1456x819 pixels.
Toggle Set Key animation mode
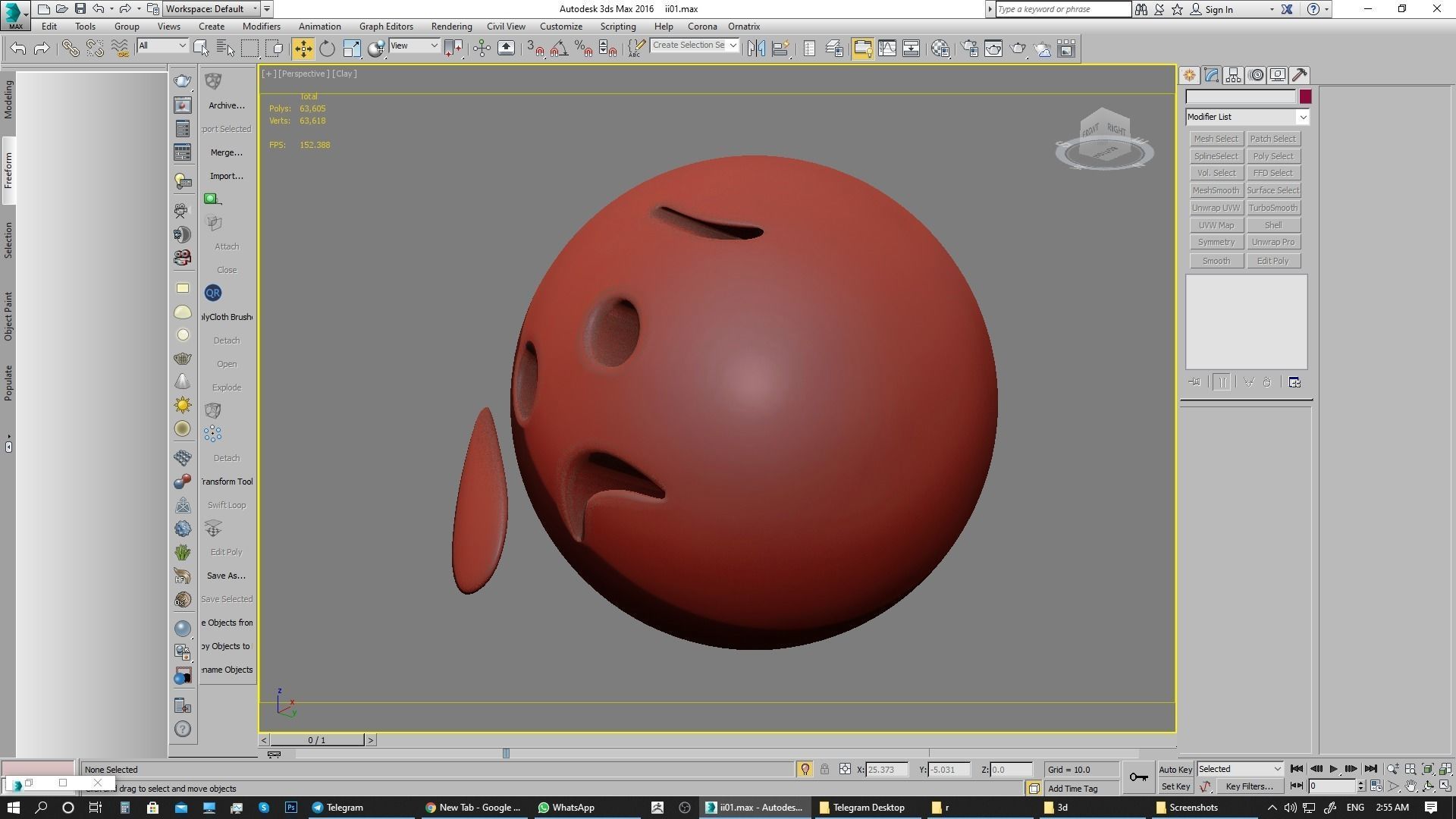coord(1175,786)
